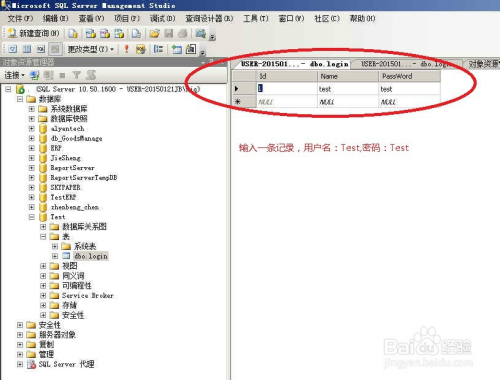Screen dimensions: 500x380
Task: Click the Name cell containing test
Action: tap(348, 89)
